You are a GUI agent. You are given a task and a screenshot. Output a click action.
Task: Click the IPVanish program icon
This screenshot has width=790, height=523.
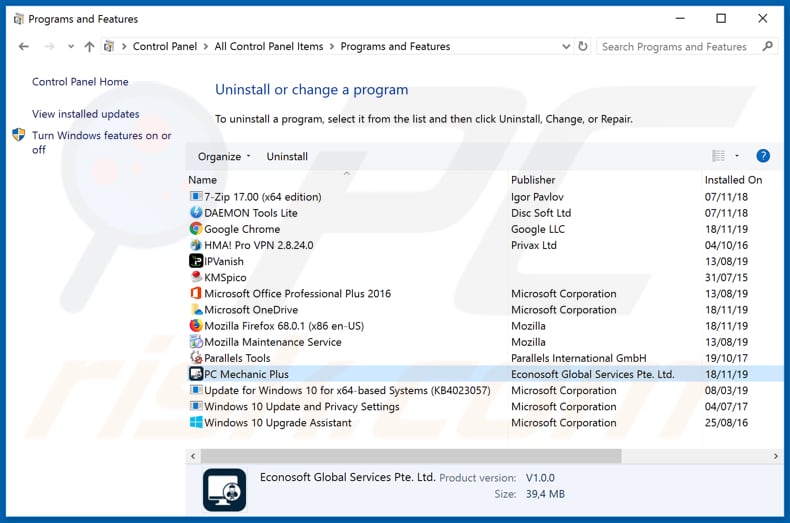point(196,261)
